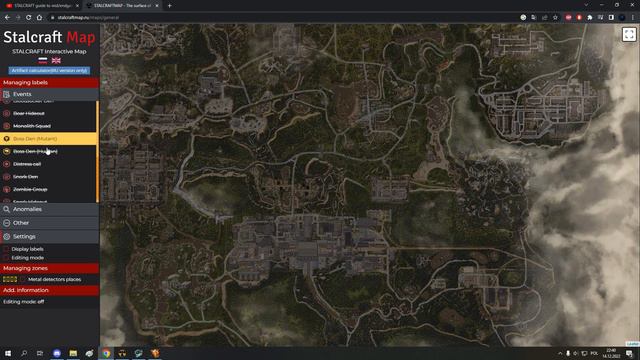The width and height of the screenshot is (640, 360).
Task: Click the Distress call row icon
Action: [x=7, y=164]
